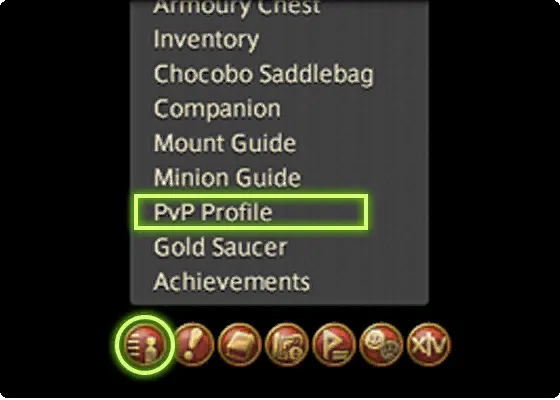
Task: Open the Mount Guide entry
Action: point(225,143)
